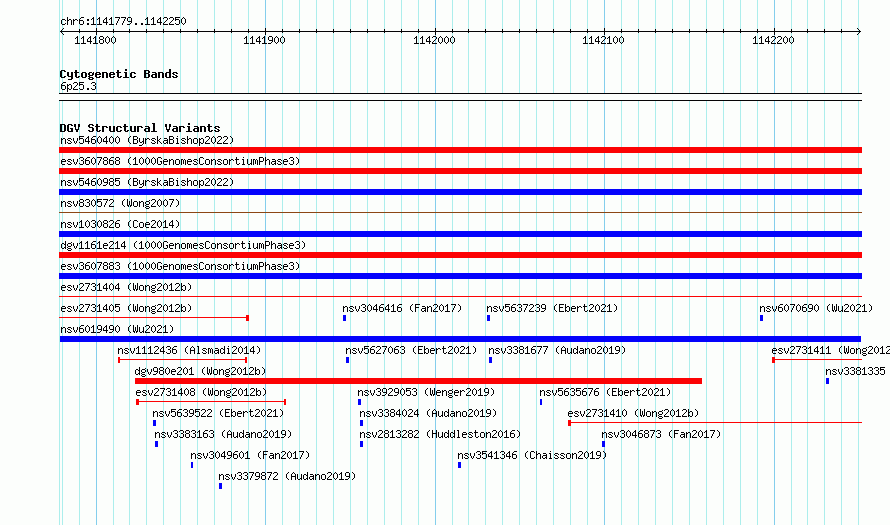Select the nsv3381335 variant label
Viewport: 890px width, 525px height.
(x=855, y=371)
